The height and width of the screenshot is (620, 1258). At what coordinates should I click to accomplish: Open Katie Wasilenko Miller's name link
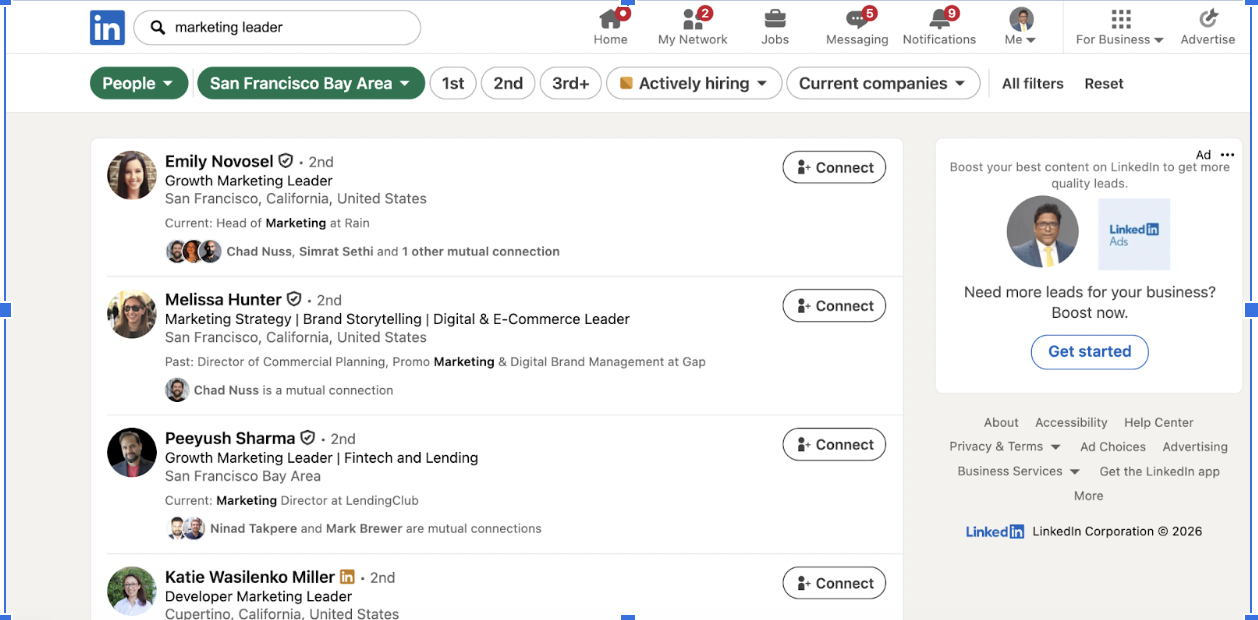tap(250, 577)
